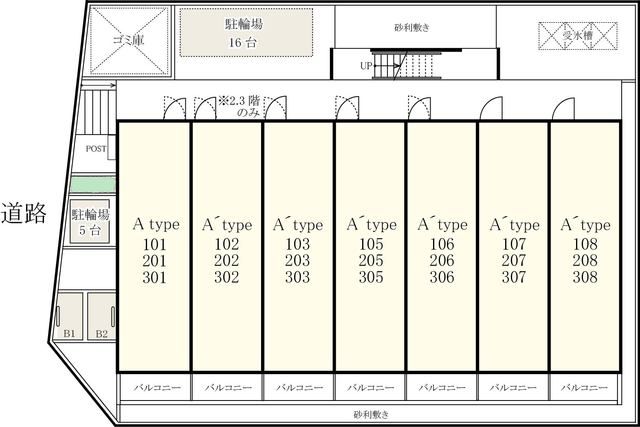Click the UP staircase symbol
This screenshot has width=640, height=427.
pyautogui.click(x=402, y=64)
